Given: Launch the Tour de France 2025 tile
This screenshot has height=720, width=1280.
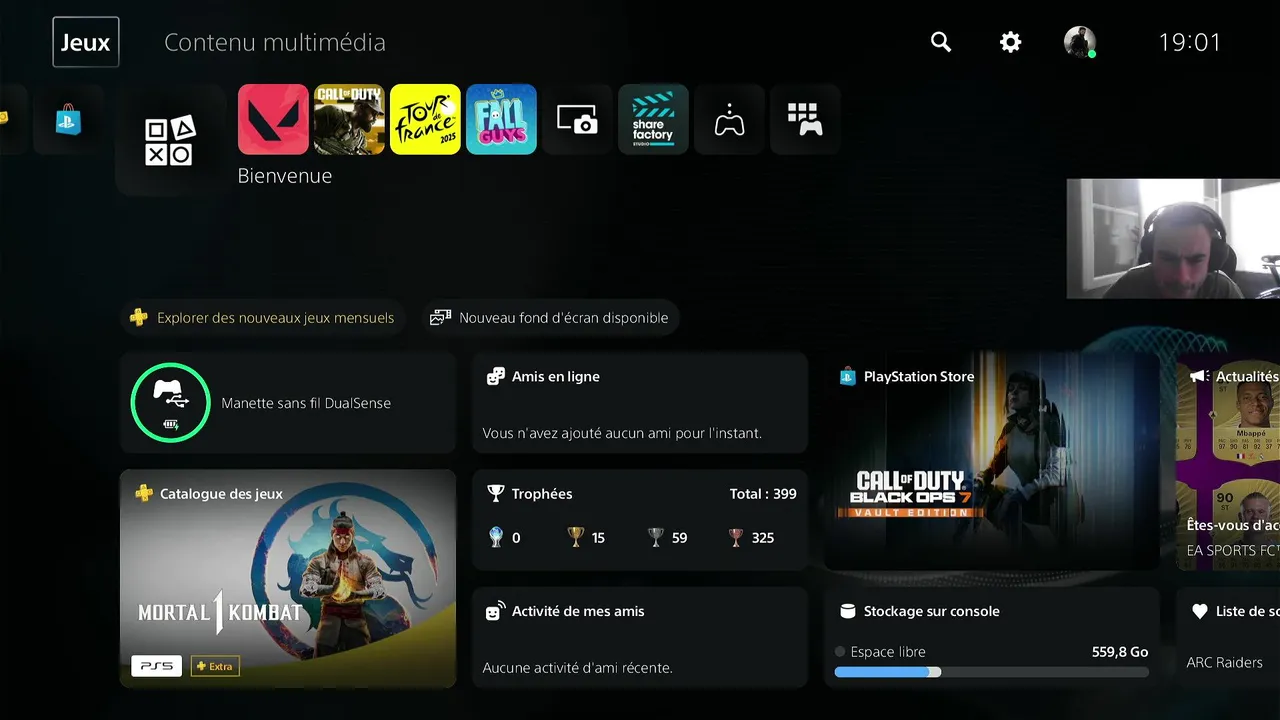Looking at the screenshot, I should pyautogui.click(x=425, y=119).
